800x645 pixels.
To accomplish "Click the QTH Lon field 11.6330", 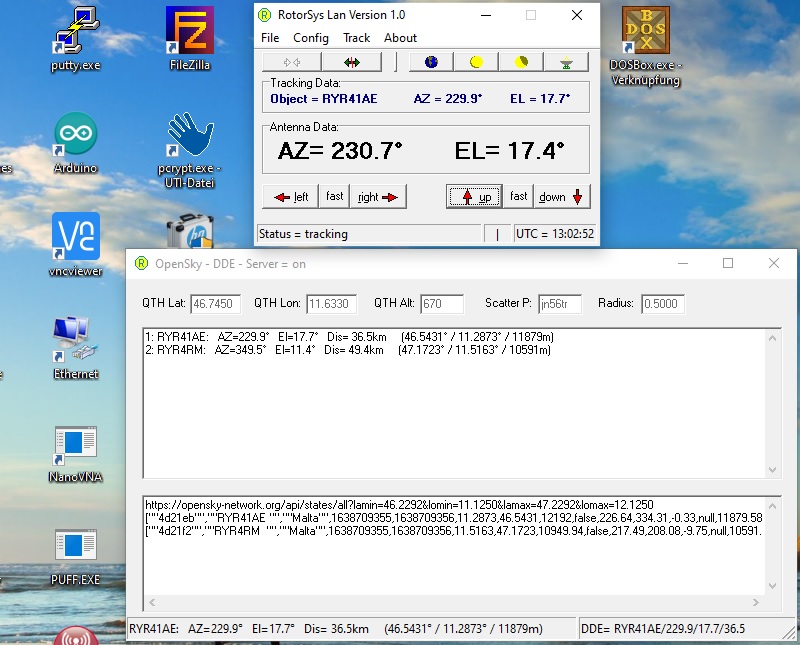I will pos(331,304).
